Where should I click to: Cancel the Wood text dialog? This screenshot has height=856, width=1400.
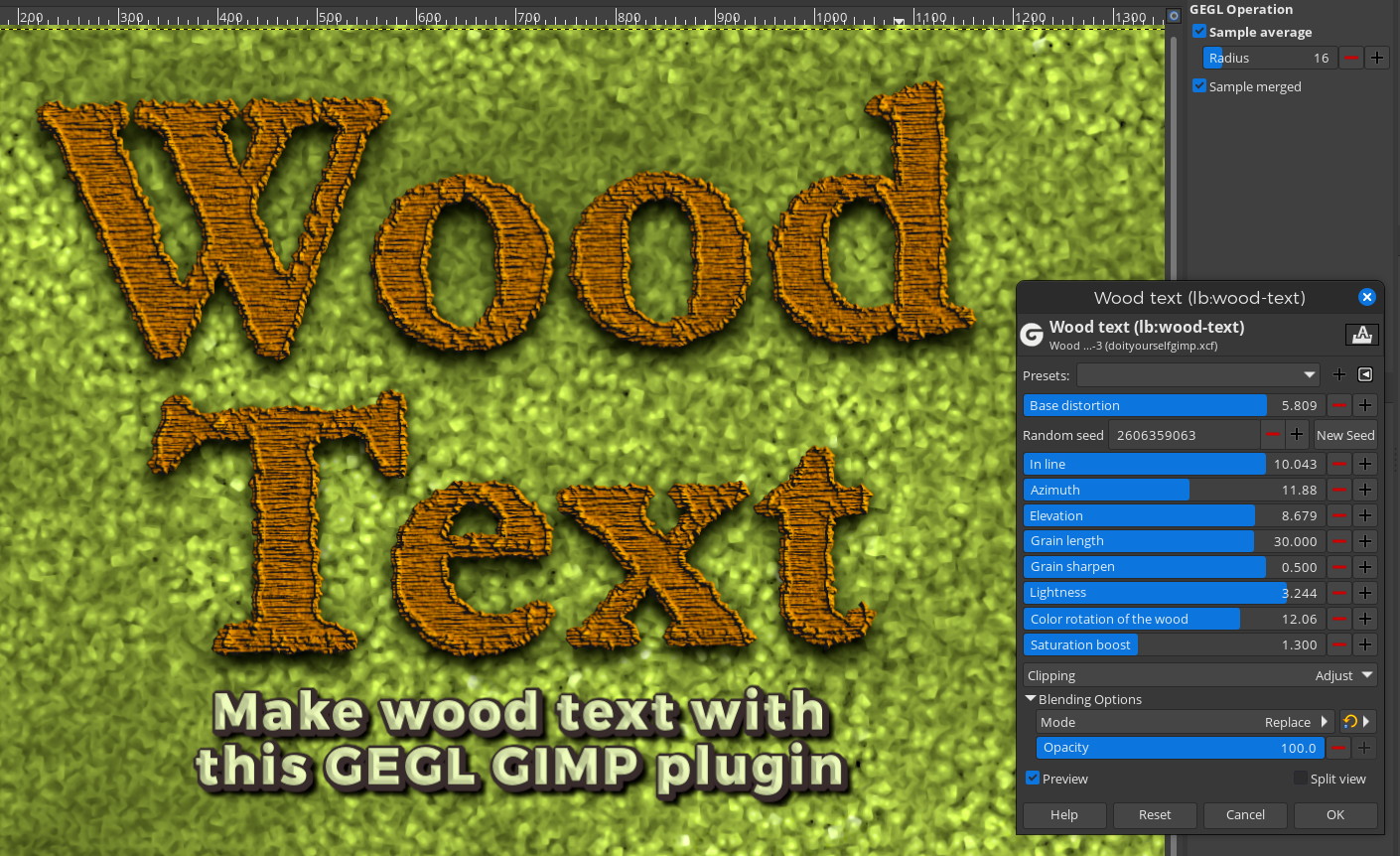click(x=1245, y=814)
